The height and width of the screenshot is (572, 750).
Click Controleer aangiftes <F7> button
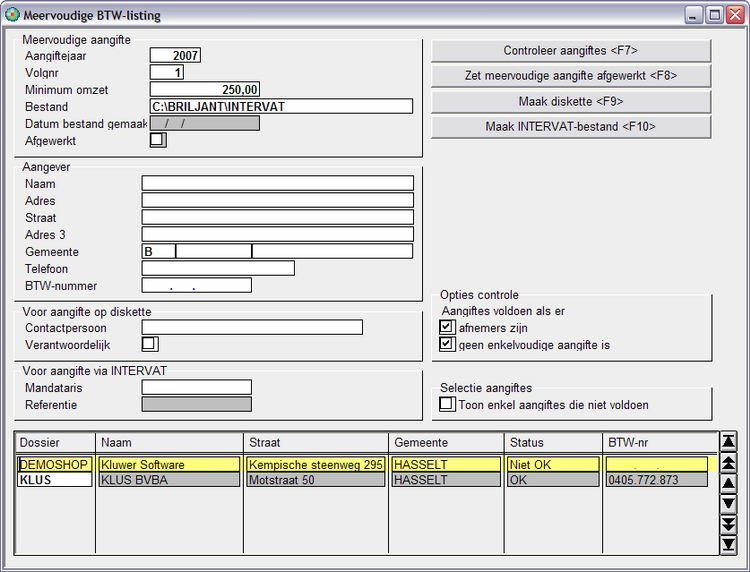(x=571, y=51)
